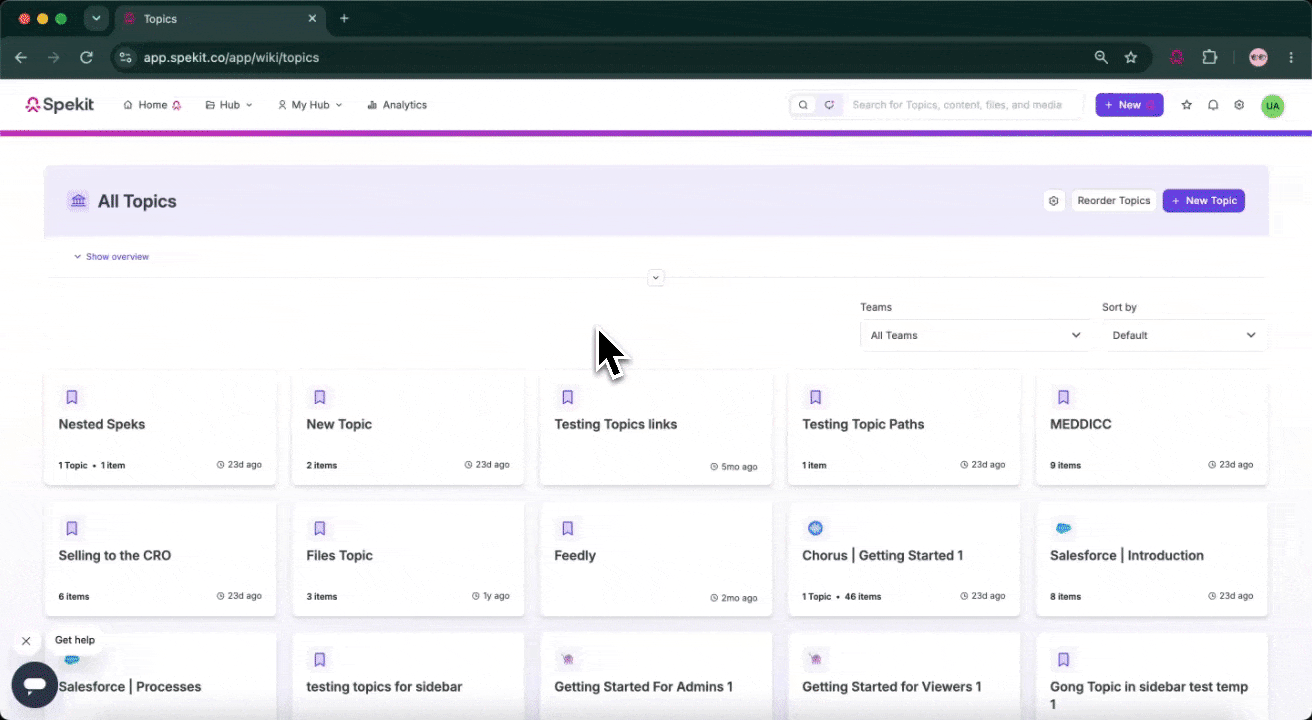Image resolution: width=1312 pixels, height=720 pixels.
Task: Open the UA user avatar menu
Action: [x=1272, y=106]
